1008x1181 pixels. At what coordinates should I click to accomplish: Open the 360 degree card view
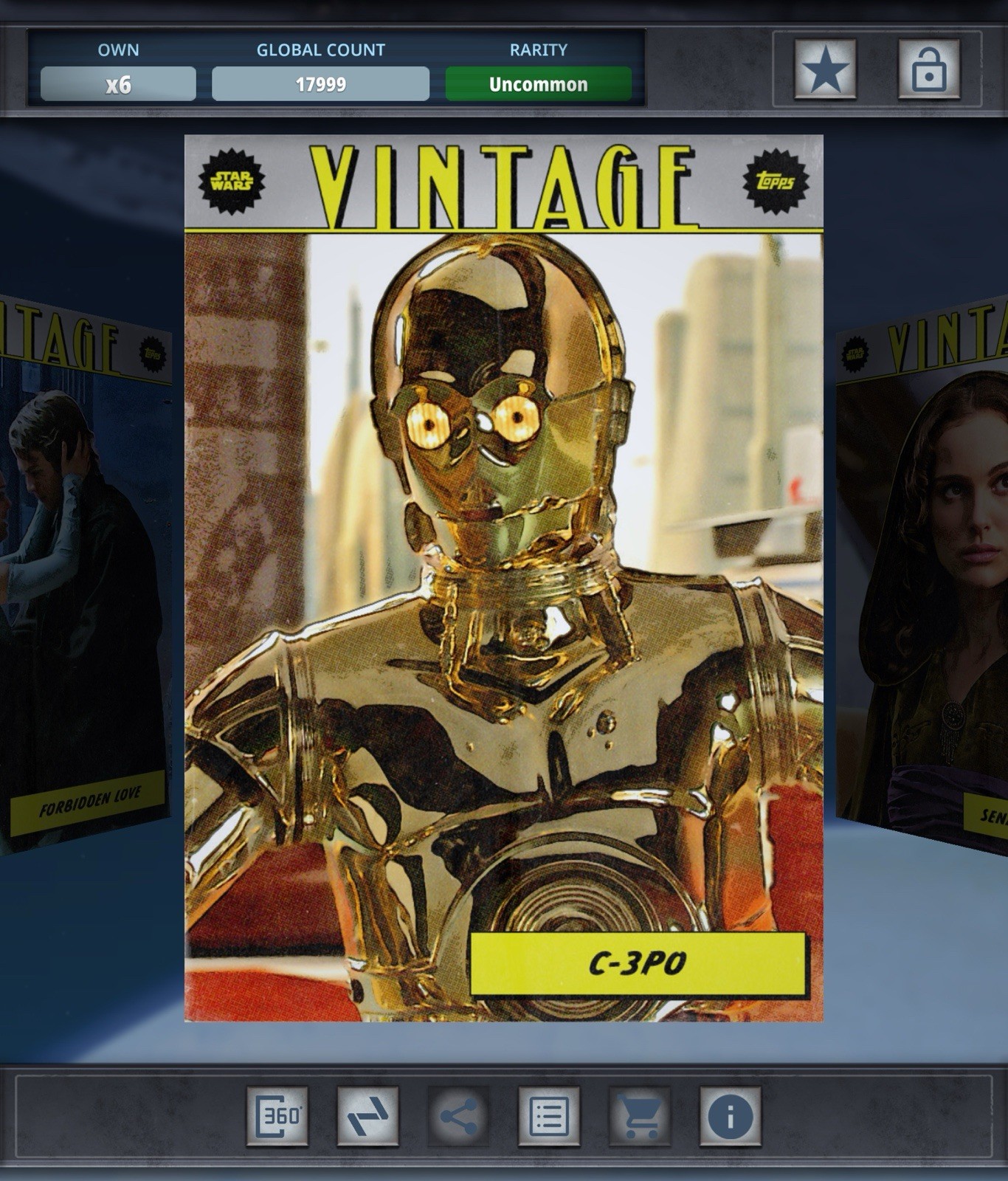click(277, 1115)
